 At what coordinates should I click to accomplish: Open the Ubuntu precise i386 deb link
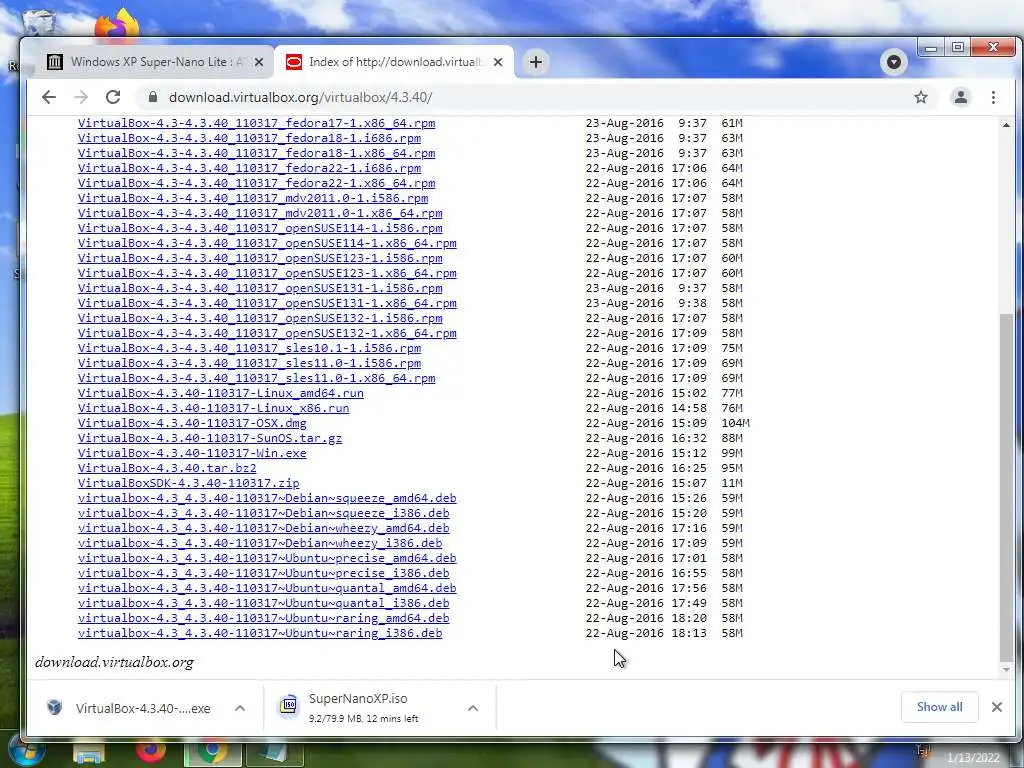264,573
